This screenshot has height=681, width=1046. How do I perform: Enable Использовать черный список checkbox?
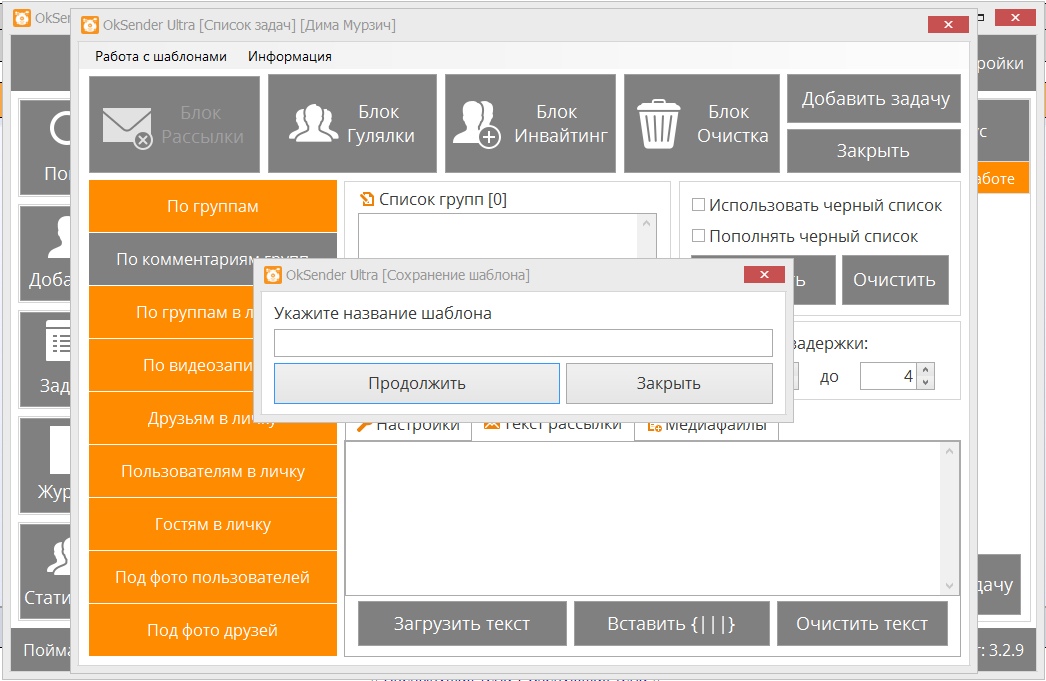tap(699, 205)
